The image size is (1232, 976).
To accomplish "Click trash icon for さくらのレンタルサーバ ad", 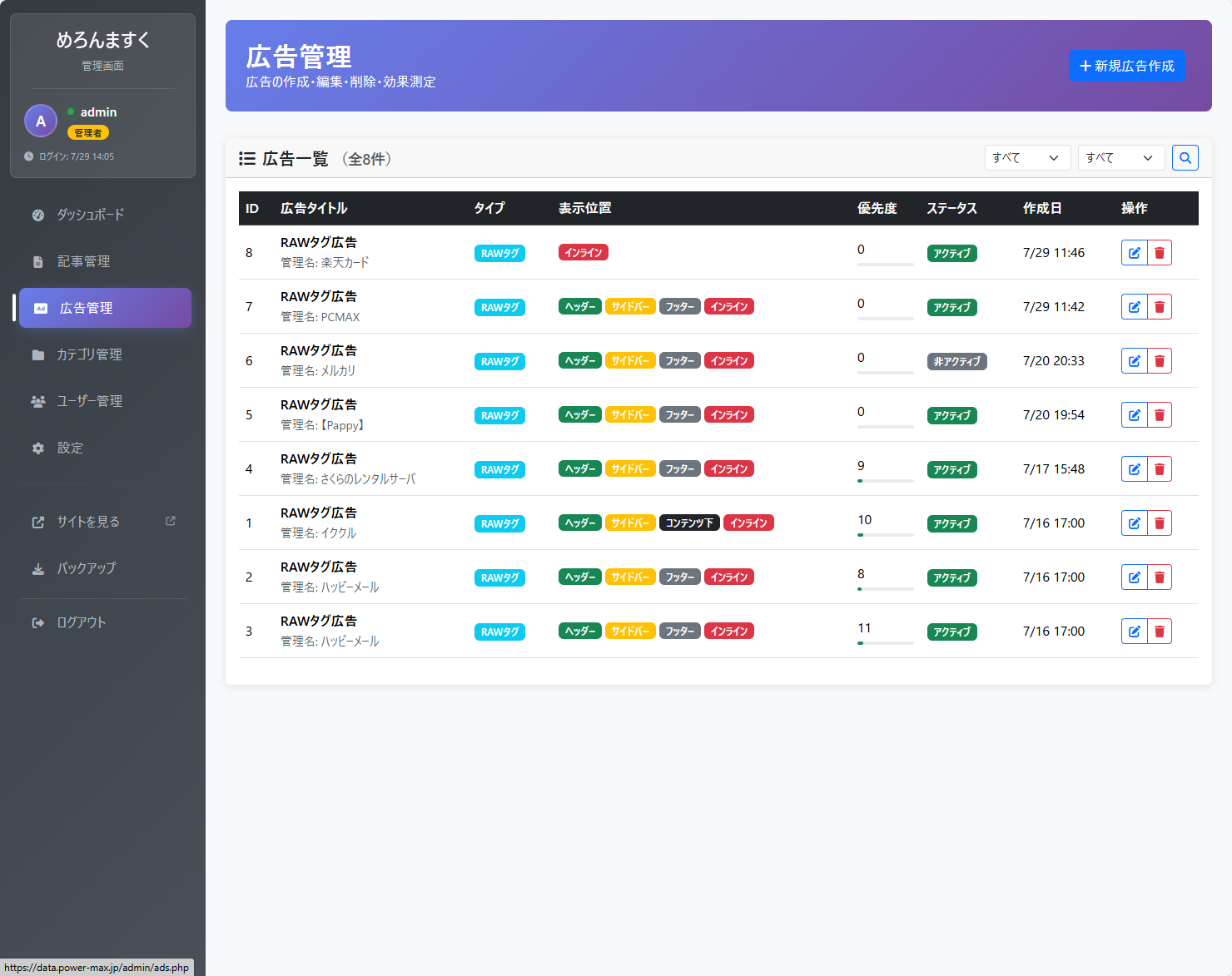I will pyautogui.click(x=1160, y=469).
